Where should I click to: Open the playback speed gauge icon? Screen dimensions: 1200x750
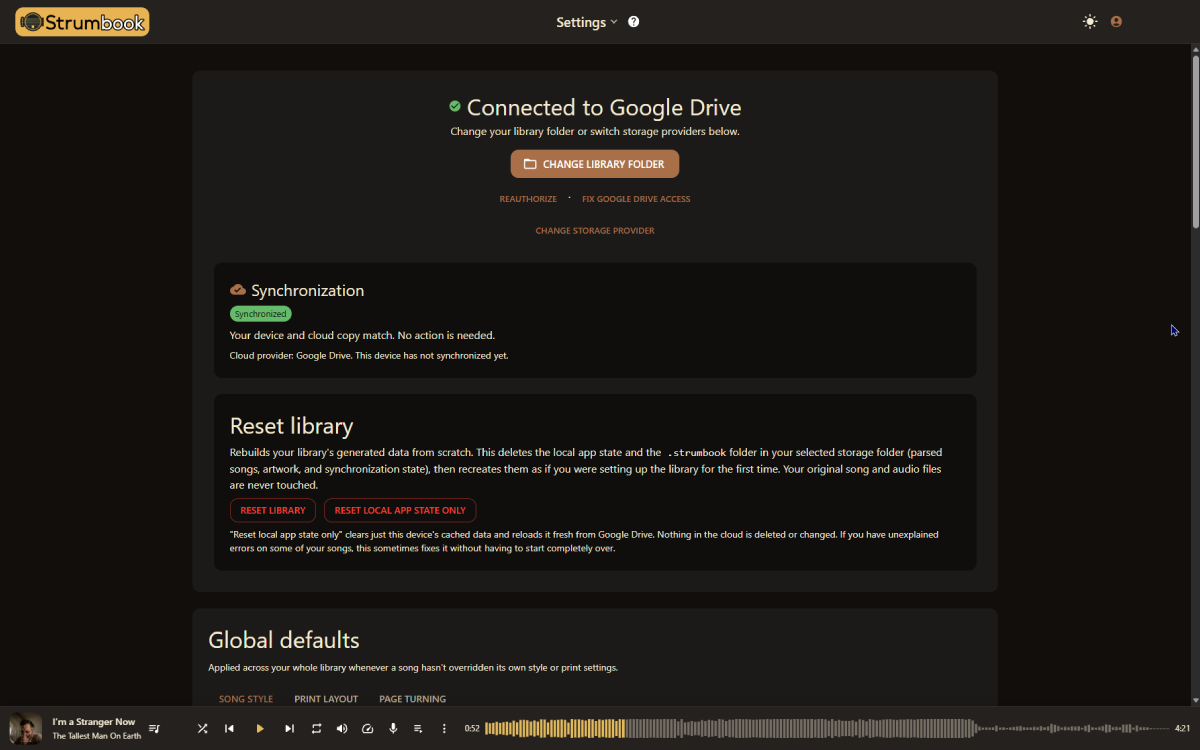pyautogui.click(x=367, y=729)
